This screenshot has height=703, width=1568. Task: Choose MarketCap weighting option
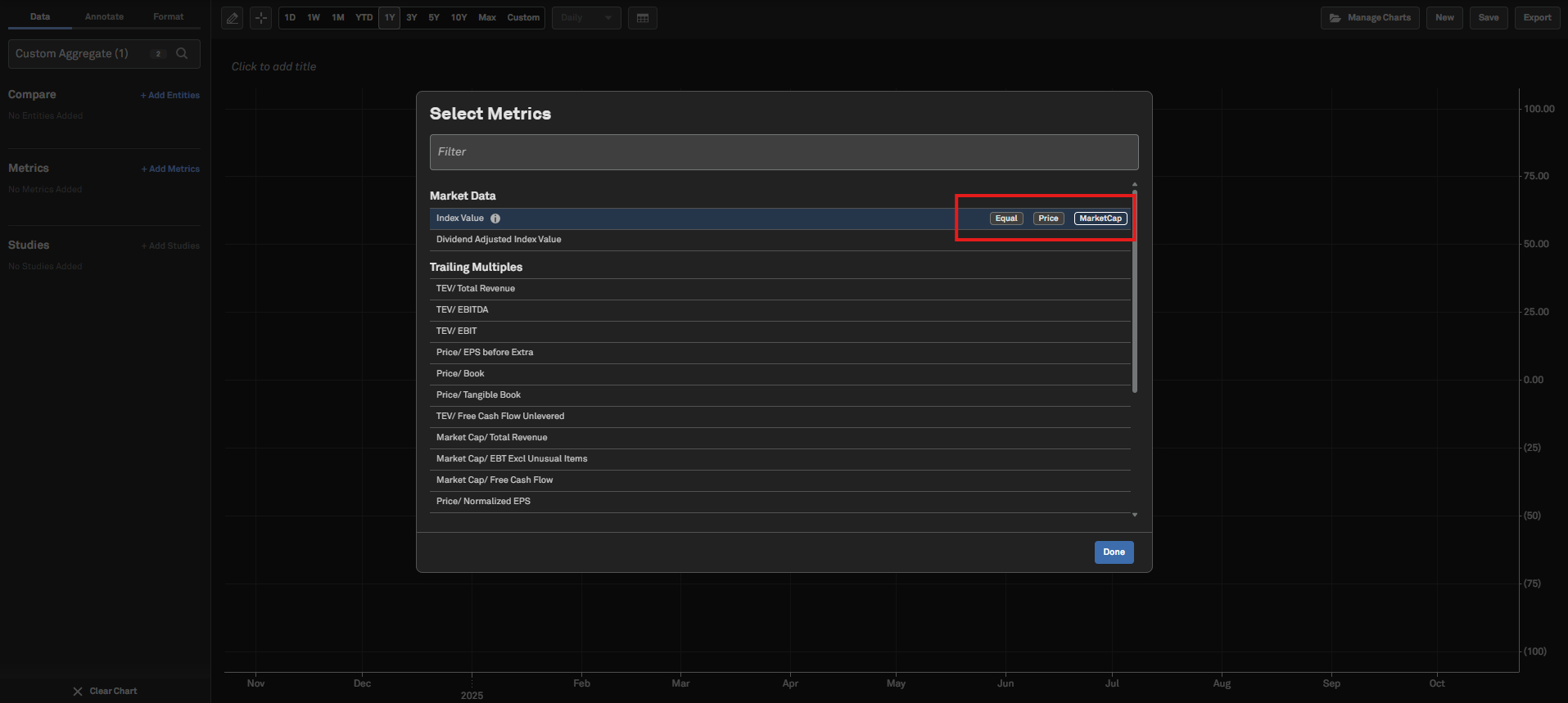[1100, 219]
